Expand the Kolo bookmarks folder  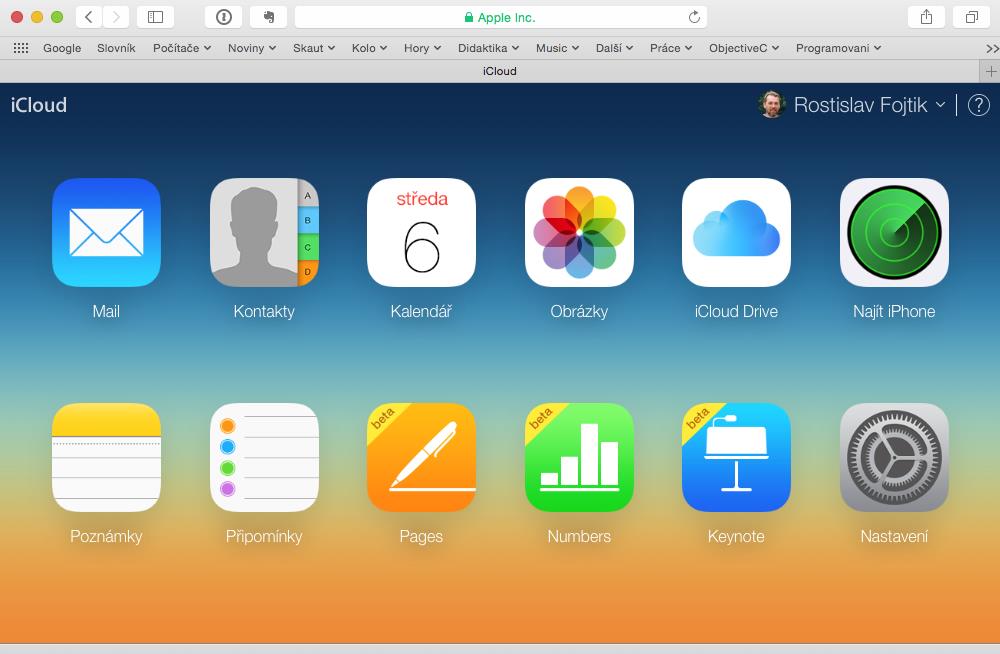(369, 48)
